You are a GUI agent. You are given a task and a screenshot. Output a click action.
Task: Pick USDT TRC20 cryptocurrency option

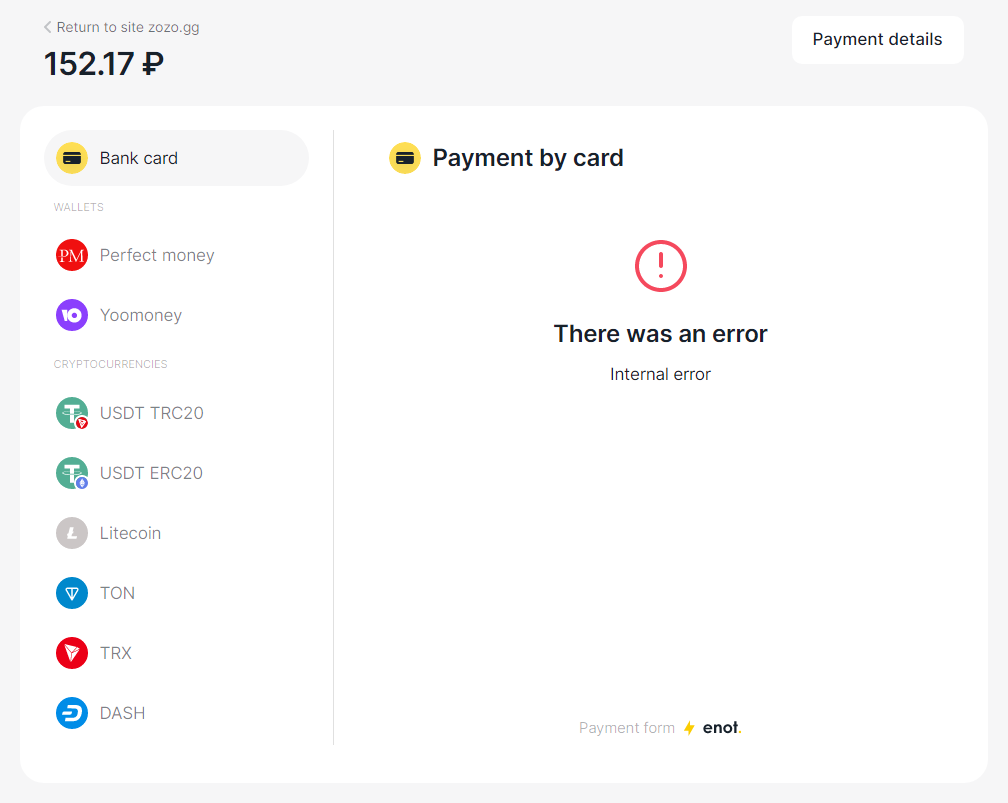tap(152, 413)
